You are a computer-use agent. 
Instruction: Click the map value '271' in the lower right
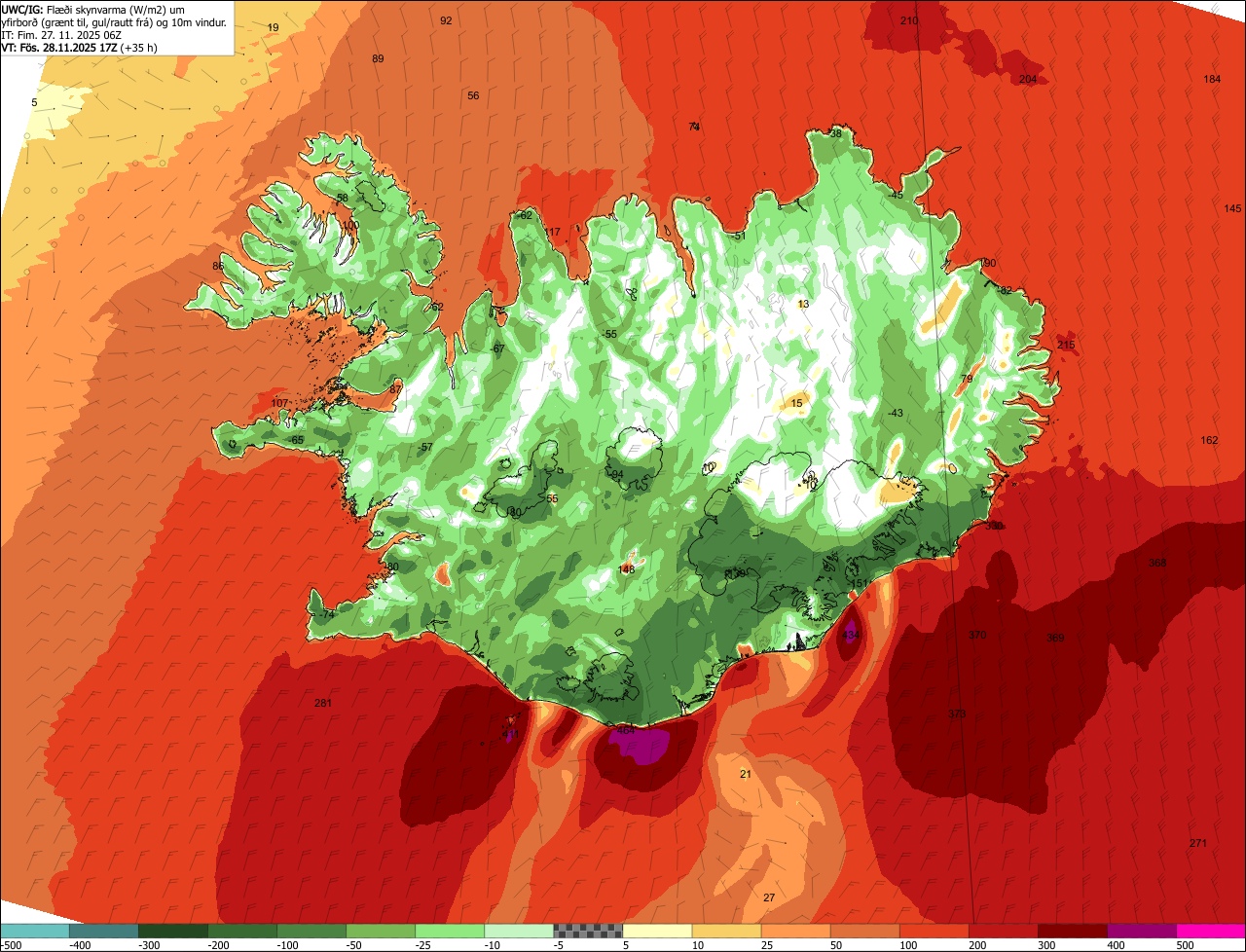tap(1198, 843)
